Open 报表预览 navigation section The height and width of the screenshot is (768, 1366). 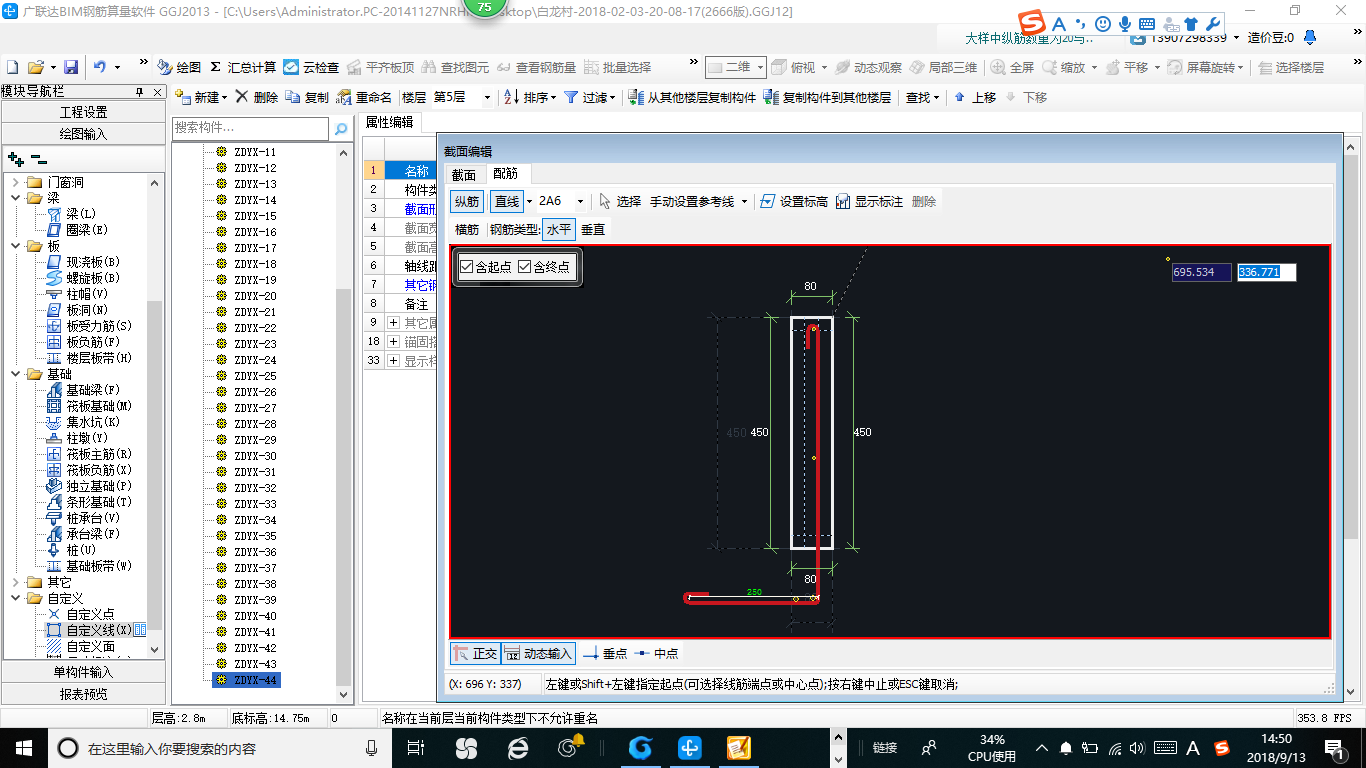pyautogui.click(x=84, y=694)
